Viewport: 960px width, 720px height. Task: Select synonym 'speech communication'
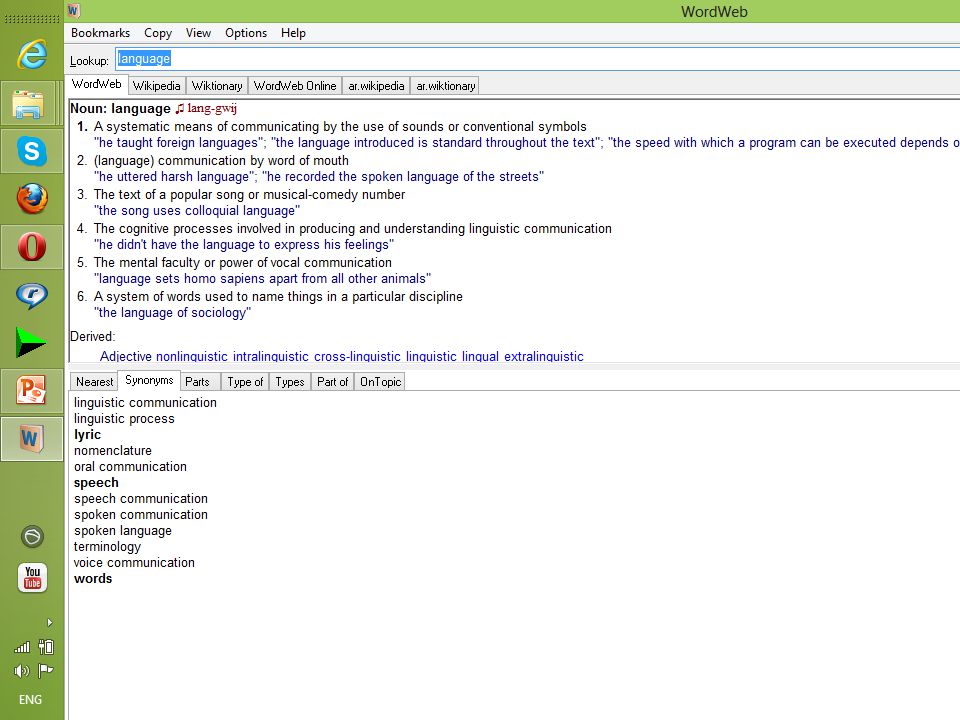pyautogui.click(x=141, y=498)
